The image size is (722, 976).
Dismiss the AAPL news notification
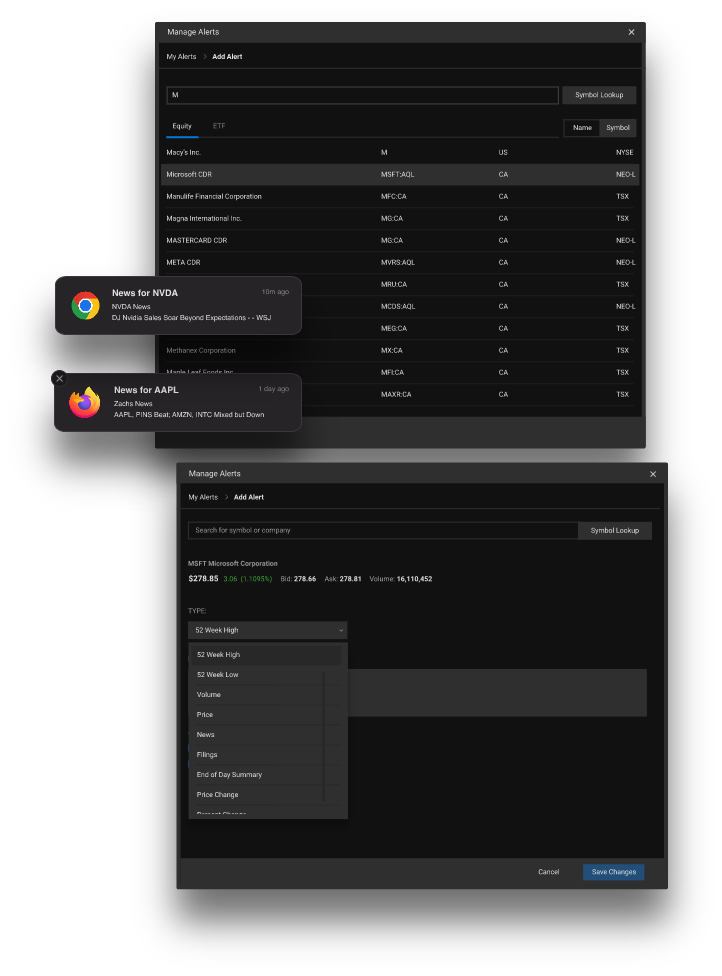coord(59,378)
